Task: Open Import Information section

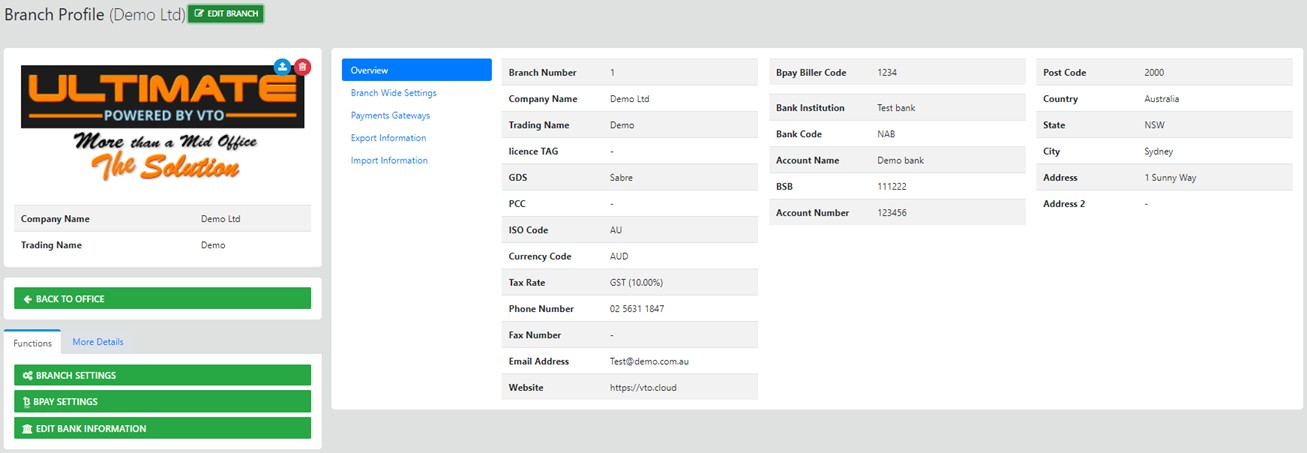Action: click(389, 161)
